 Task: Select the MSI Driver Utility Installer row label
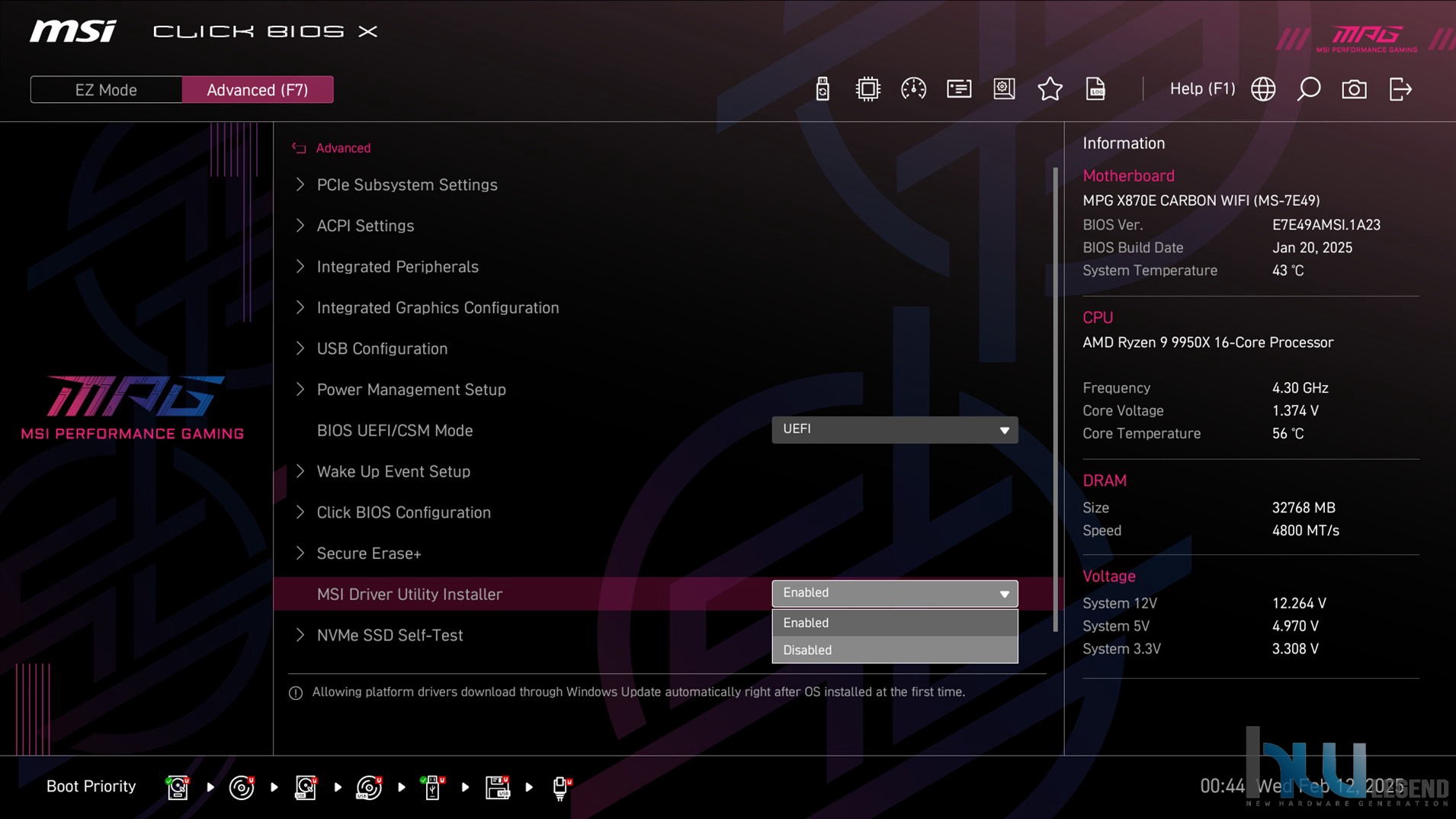(x=409, y=594)
